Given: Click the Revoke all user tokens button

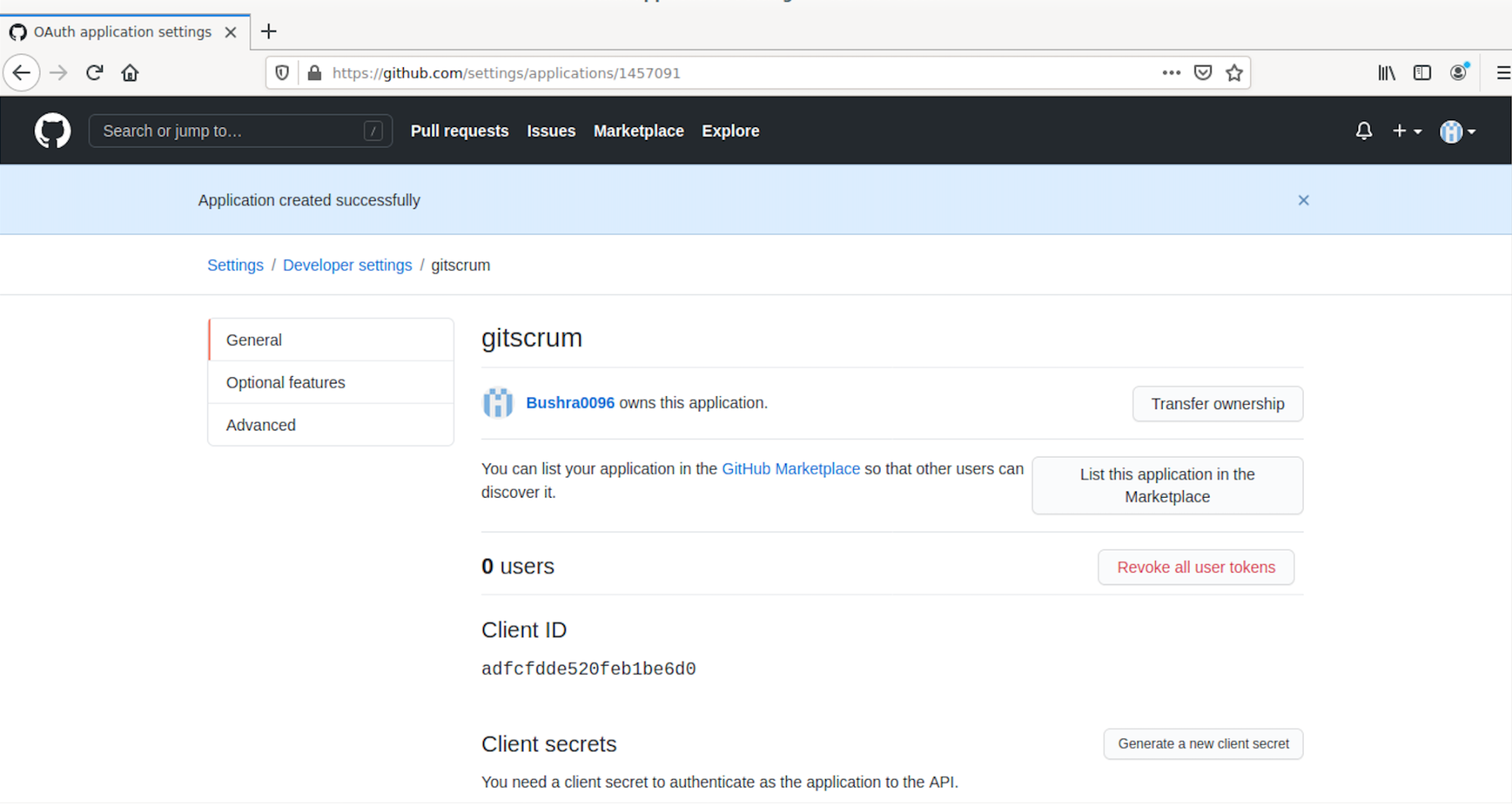Looking at the screenshot, I should click(1195, 567).
